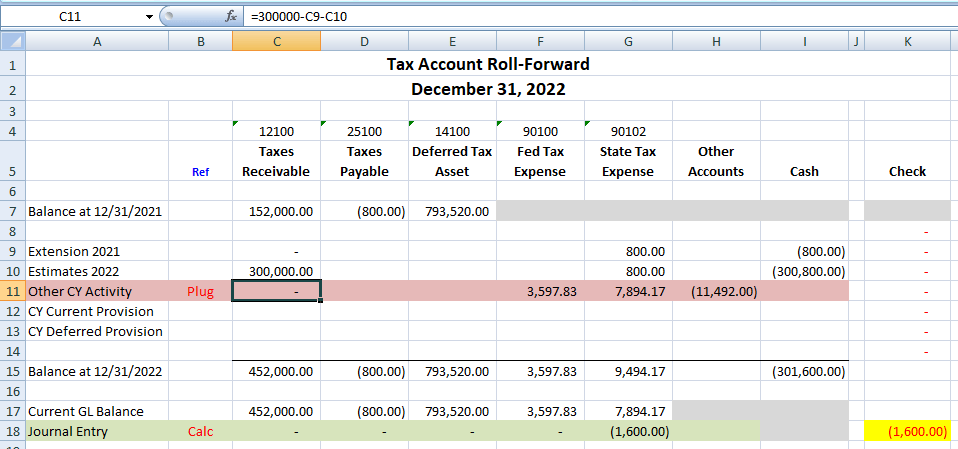Click cell with account number 12100
This screenshot has height=449, width=958.
[x=276, y=131]
